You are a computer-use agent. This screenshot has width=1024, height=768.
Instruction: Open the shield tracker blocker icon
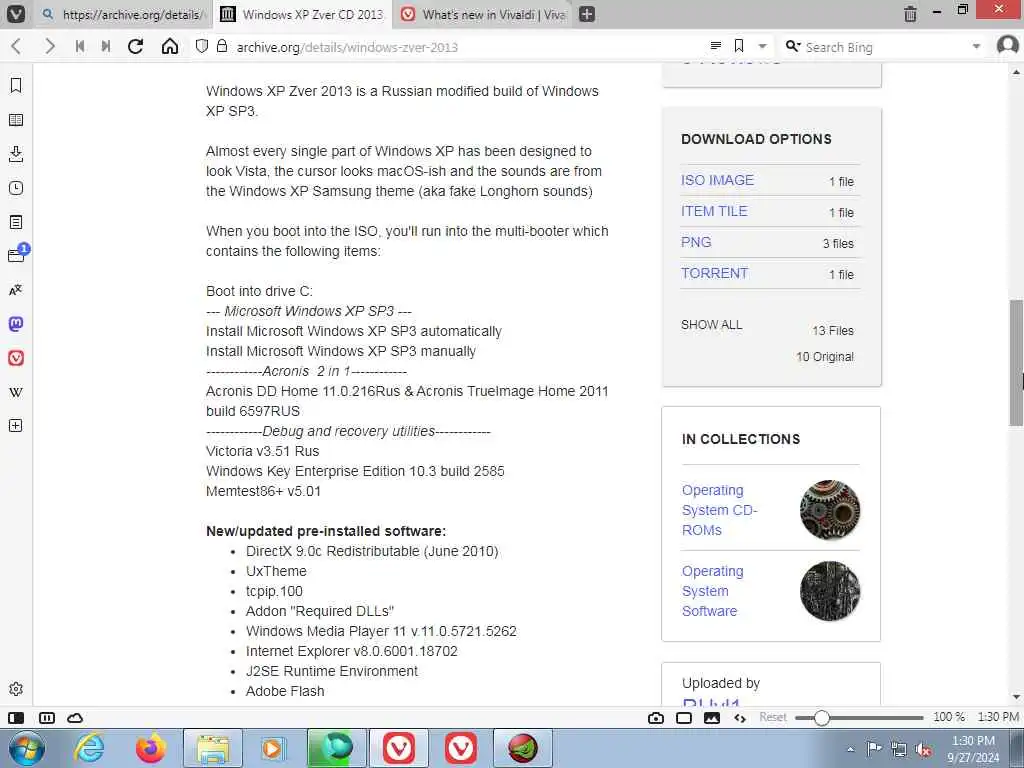[x=202, y=46]
